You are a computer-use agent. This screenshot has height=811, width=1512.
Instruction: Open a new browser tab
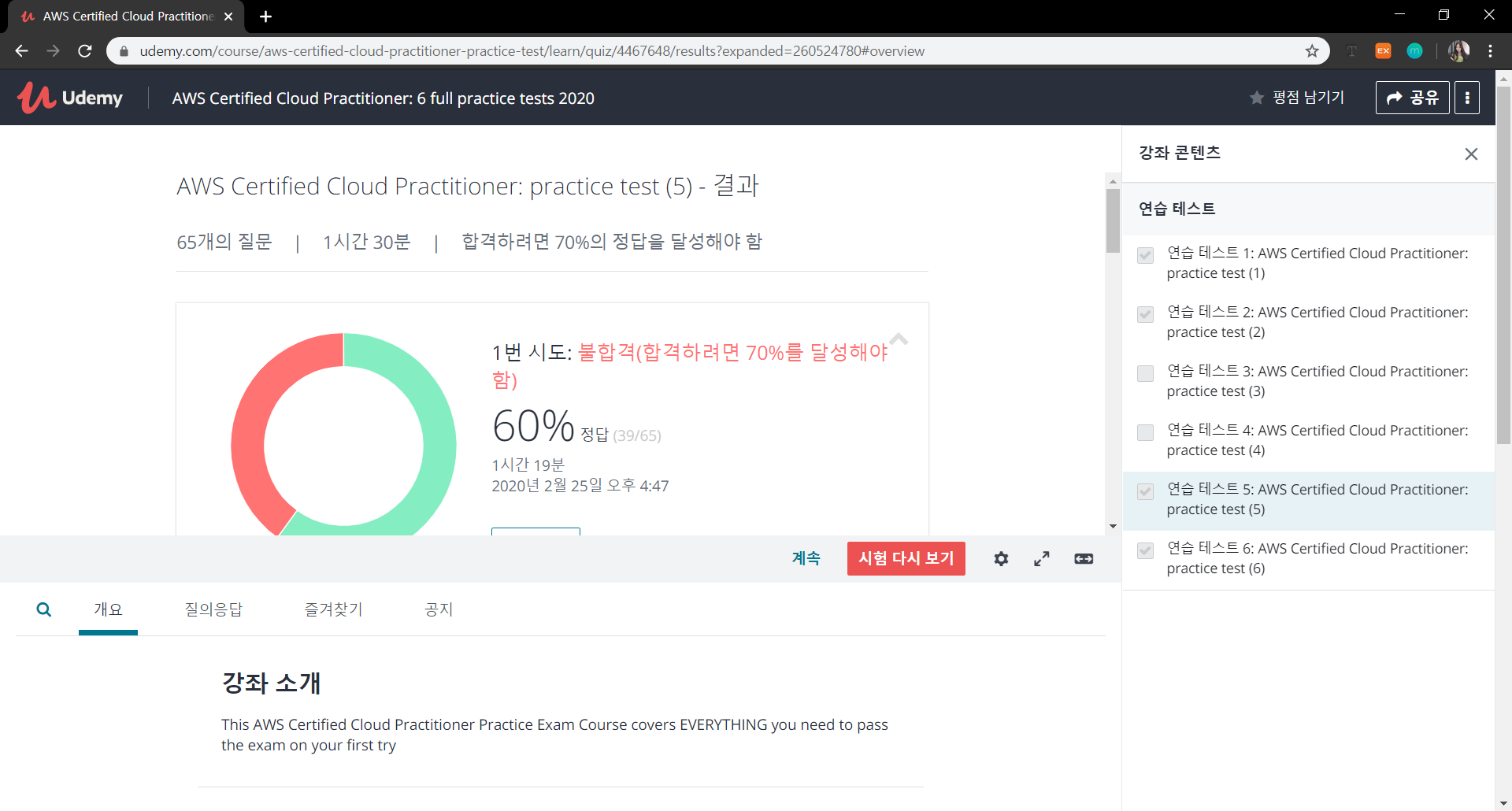click(265, 17)
